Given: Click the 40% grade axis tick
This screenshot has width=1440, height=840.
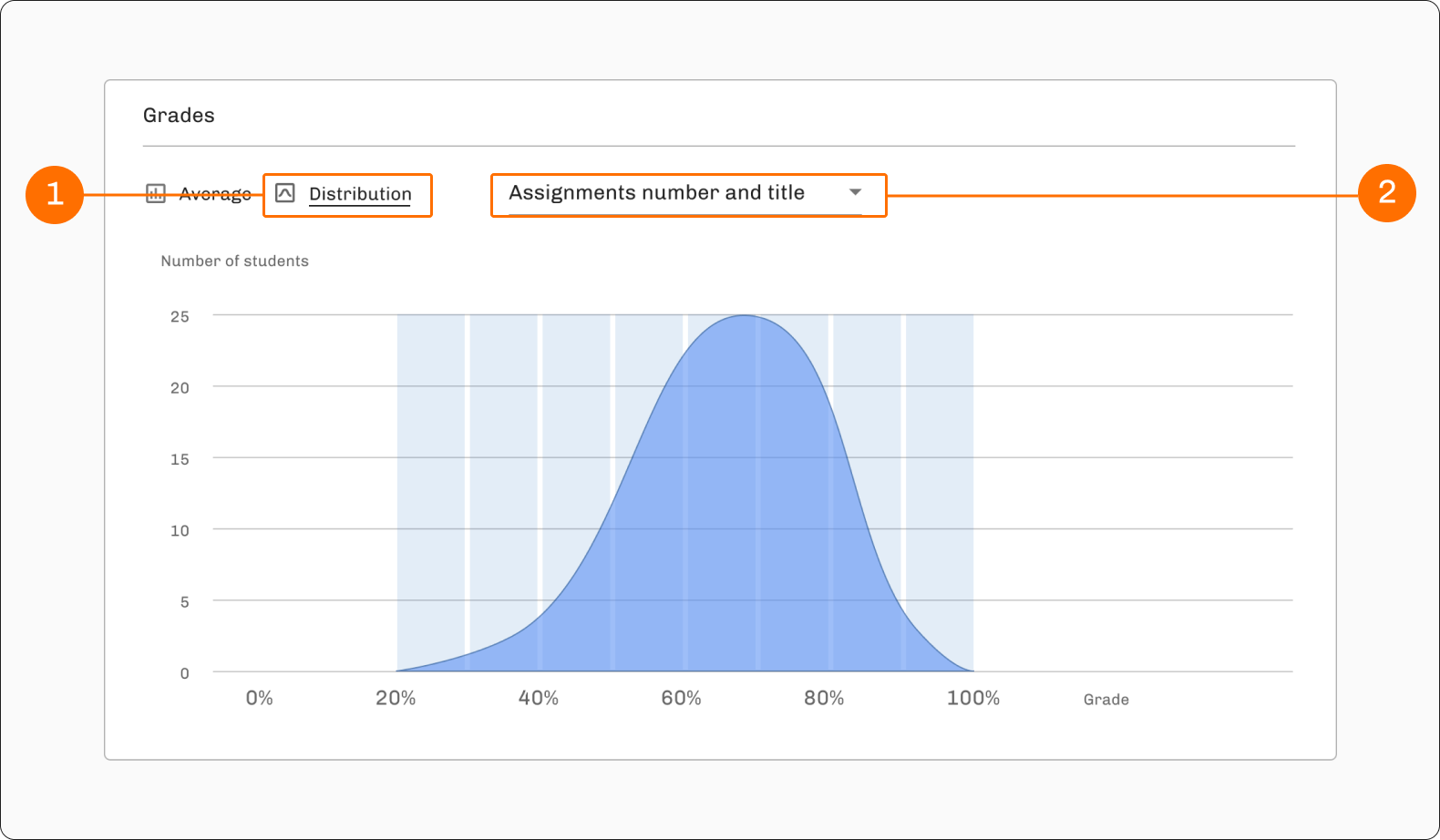Looking at the screenshot, I should click(x=538, y=698).
